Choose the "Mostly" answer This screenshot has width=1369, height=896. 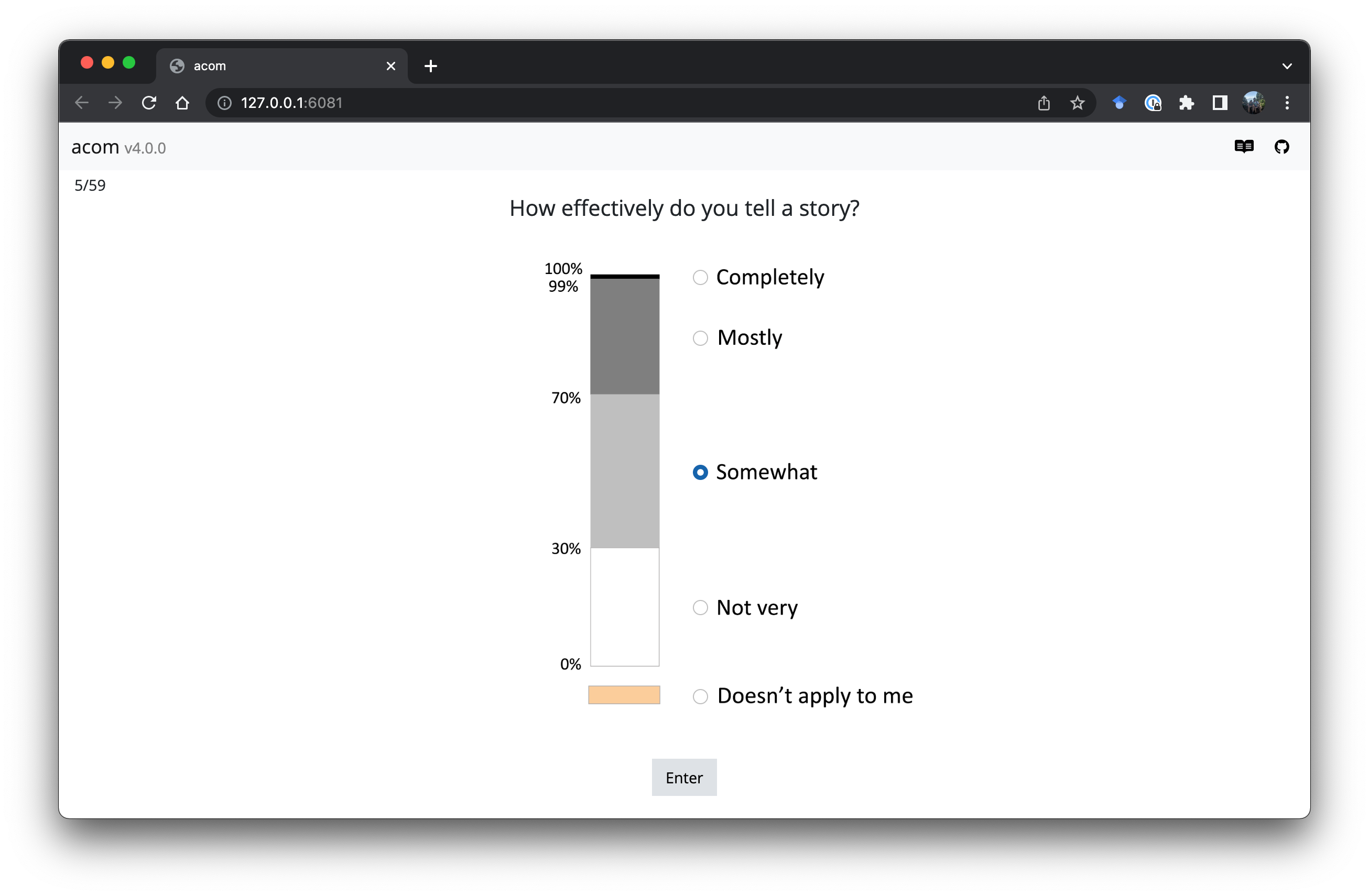(x=700, y=338)
